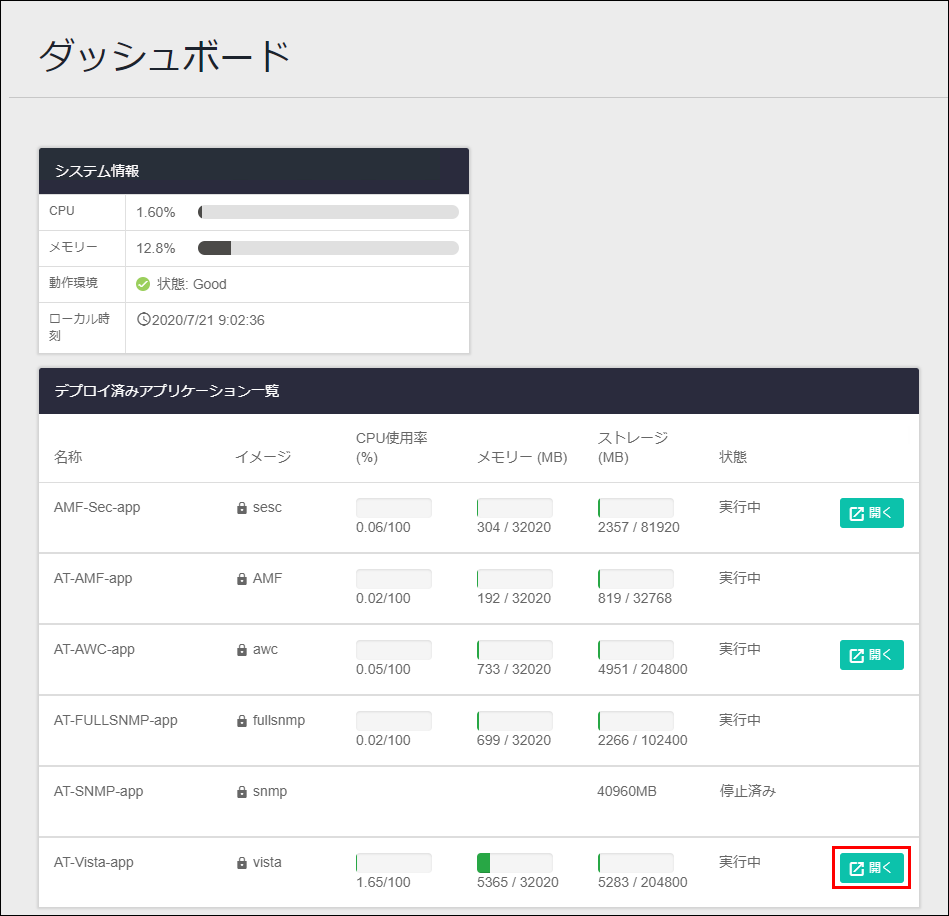Click the 状態 column header

[733, 456]
